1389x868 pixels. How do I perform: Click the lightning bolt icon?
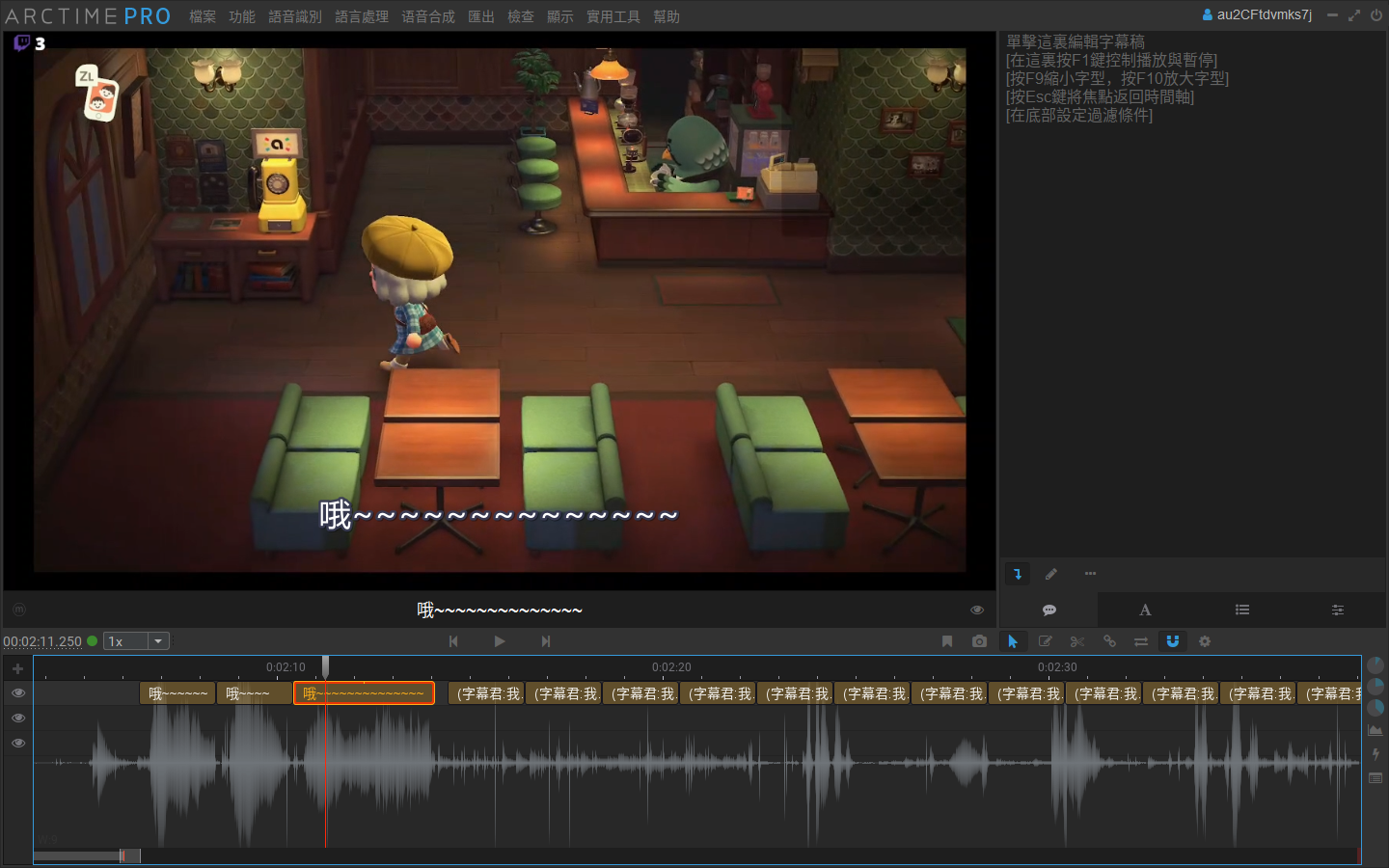coord(1375,754)
